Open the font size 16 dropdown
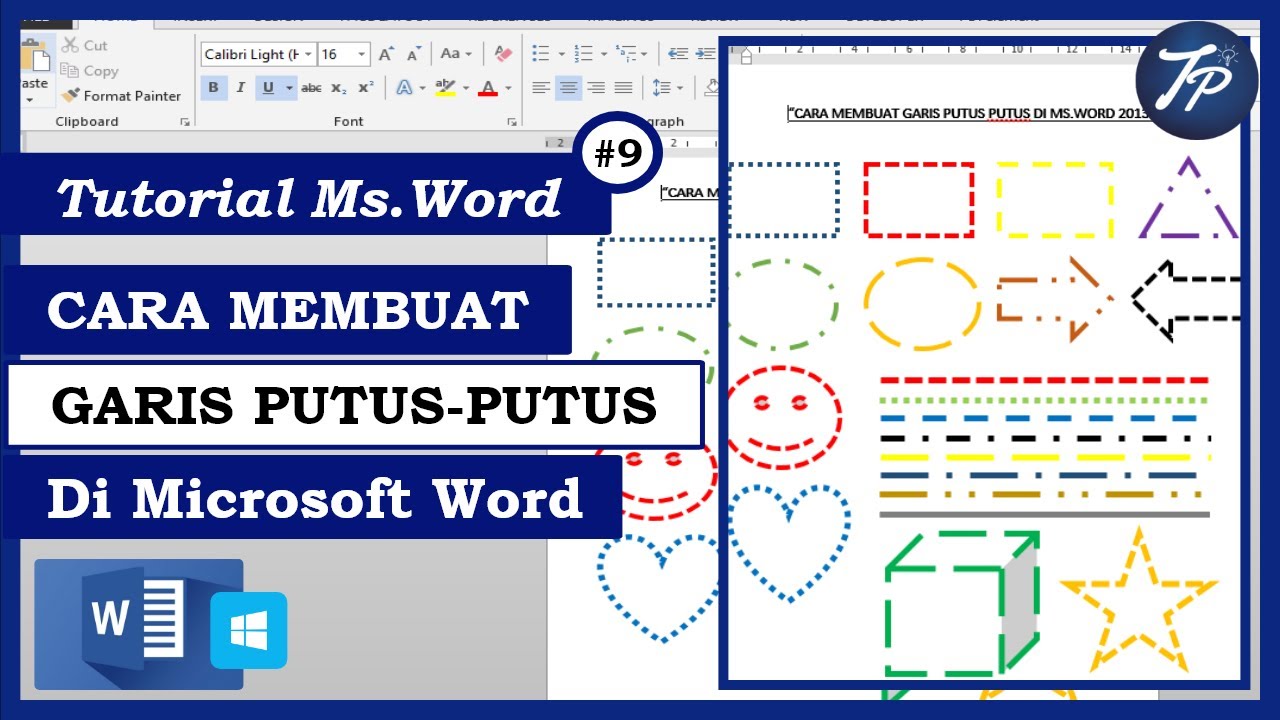The height and width of the screenshot is (720, 1280). [x=362, y=54]
